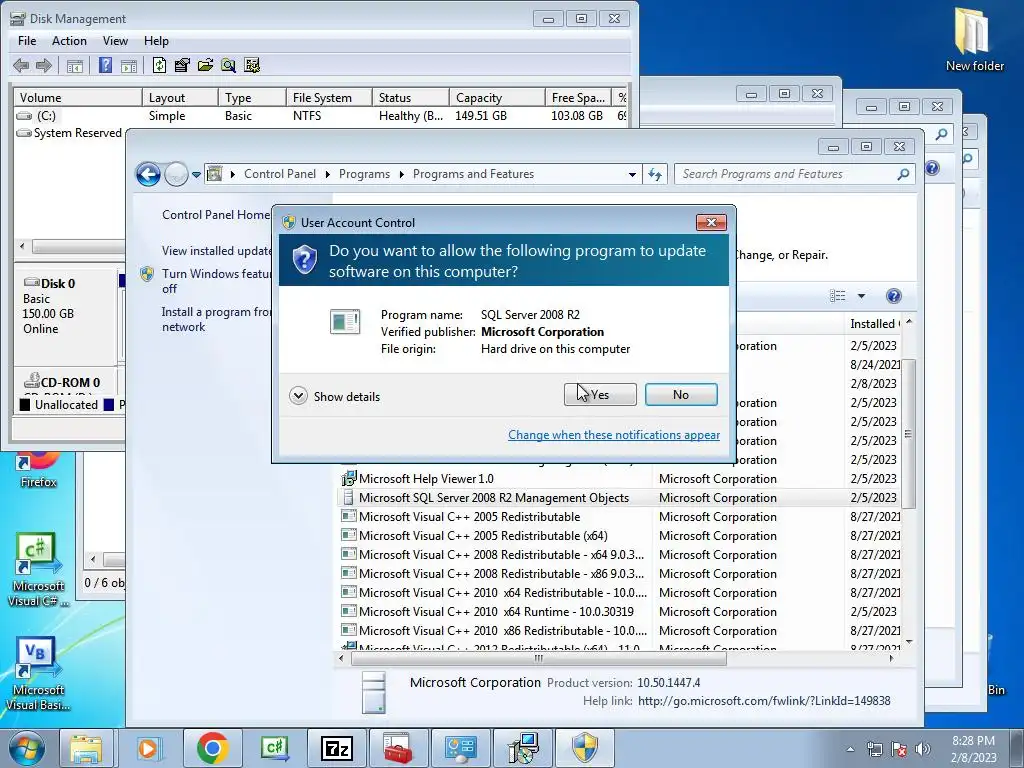
Task: Select the Firefox desktop shortcut
Action: pos(38,470)
